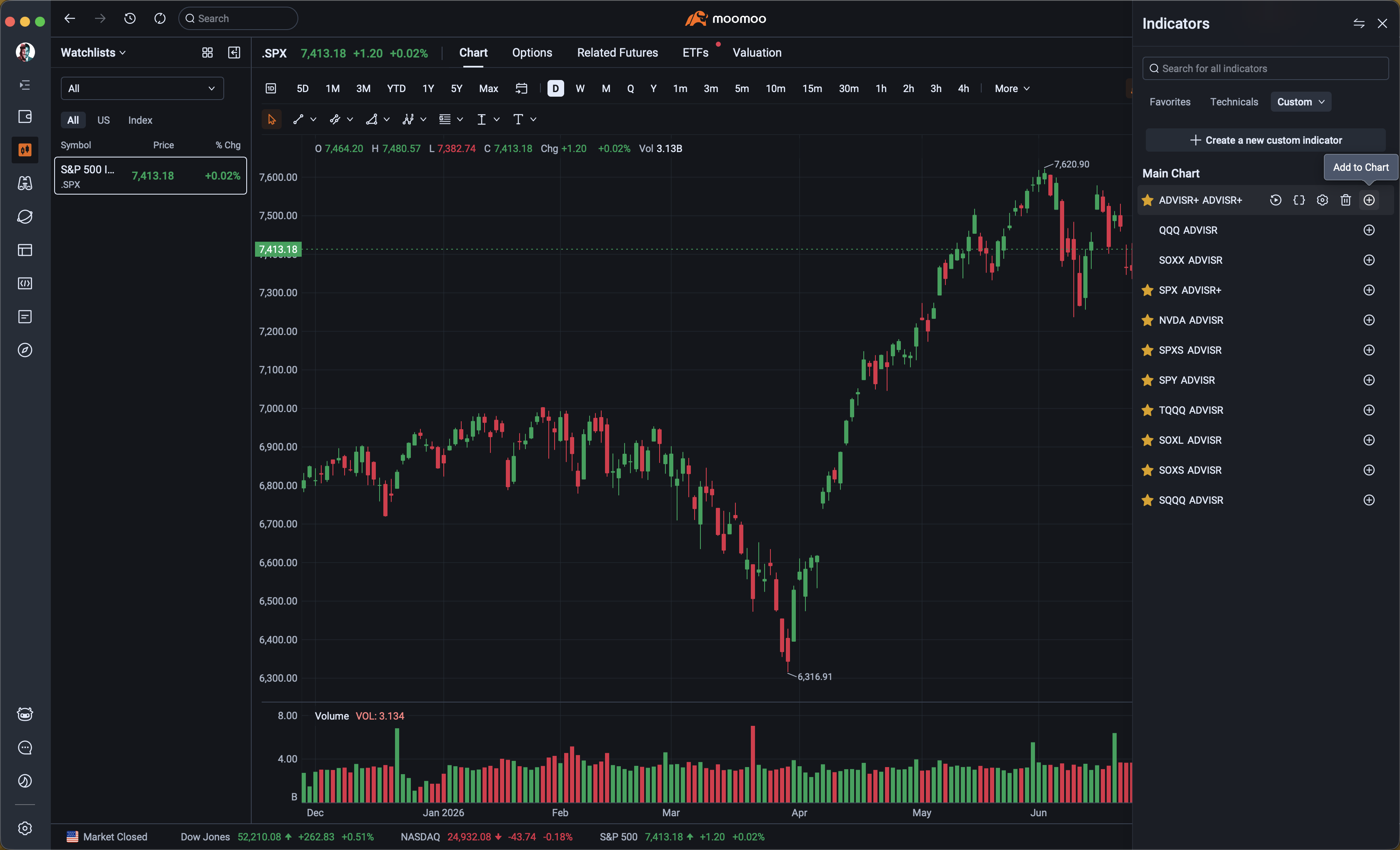Select the price range measure tool
Screen dimensions: 1400x850
pyautogui.click(x=481, y=119)
